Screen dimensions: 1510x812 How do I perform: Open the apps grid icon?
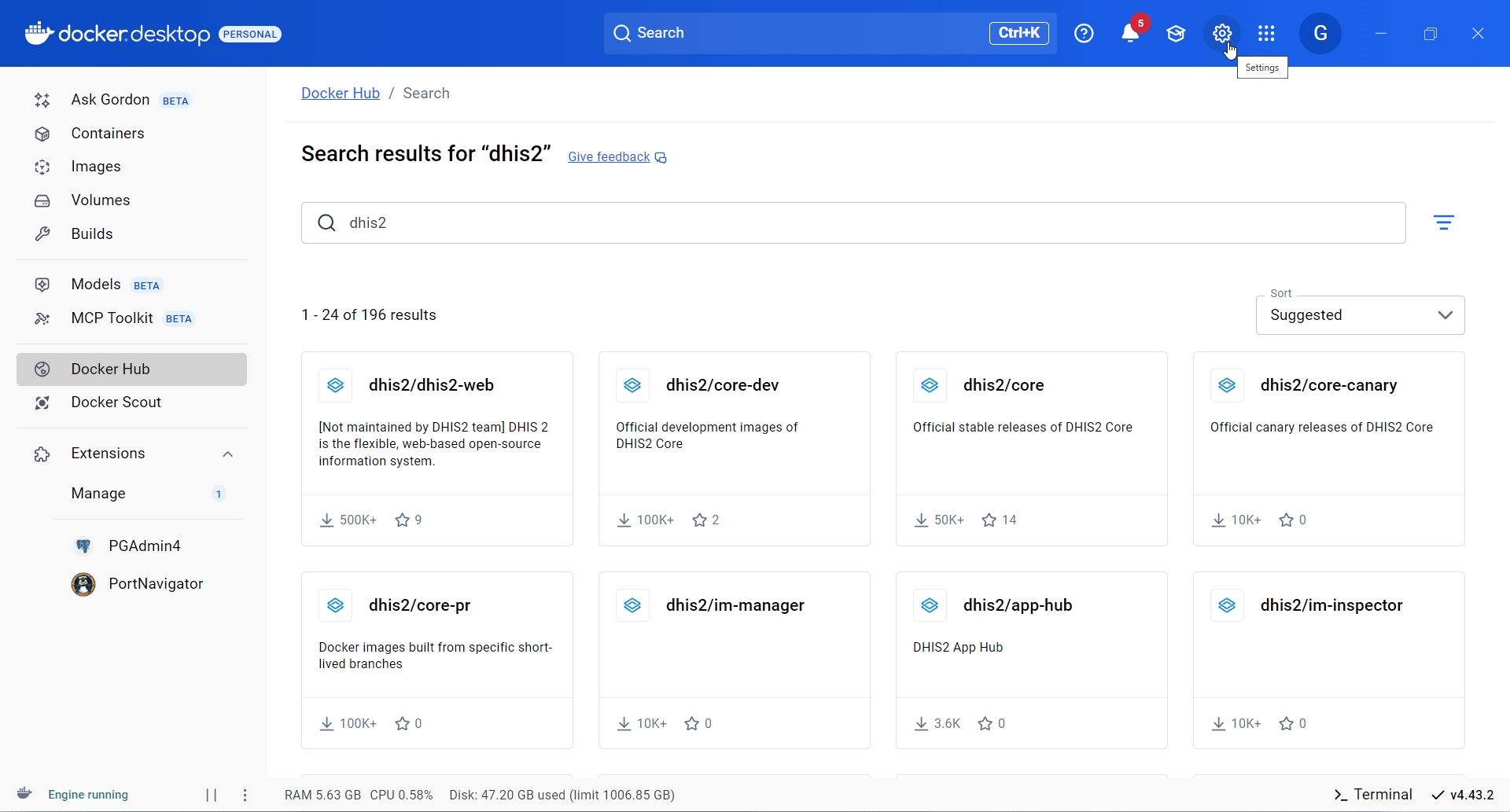click(x=1266, y=33)
